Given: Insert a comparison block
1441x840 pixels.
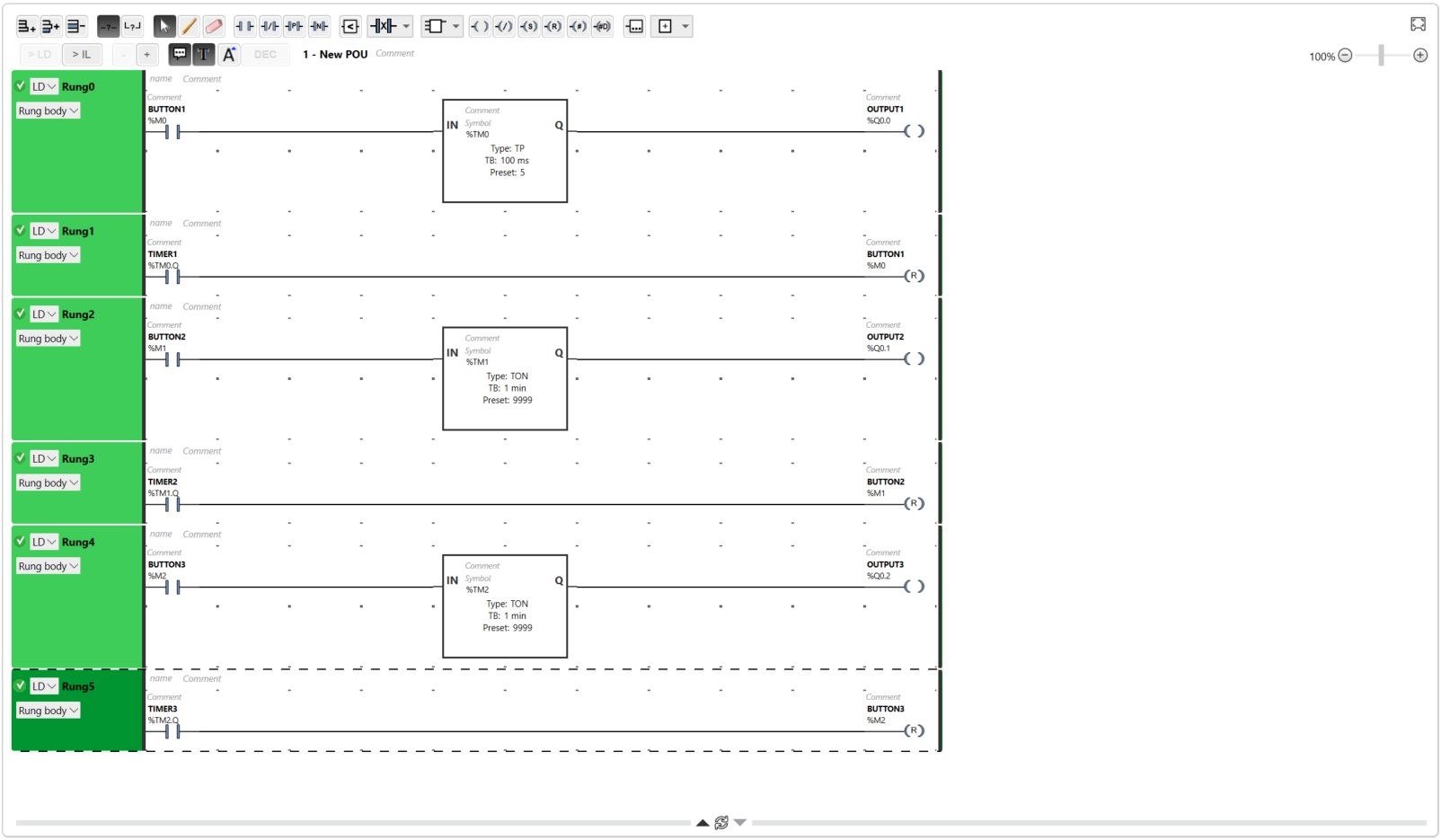Looking at the screenshot, I should (x=350, y=26).
